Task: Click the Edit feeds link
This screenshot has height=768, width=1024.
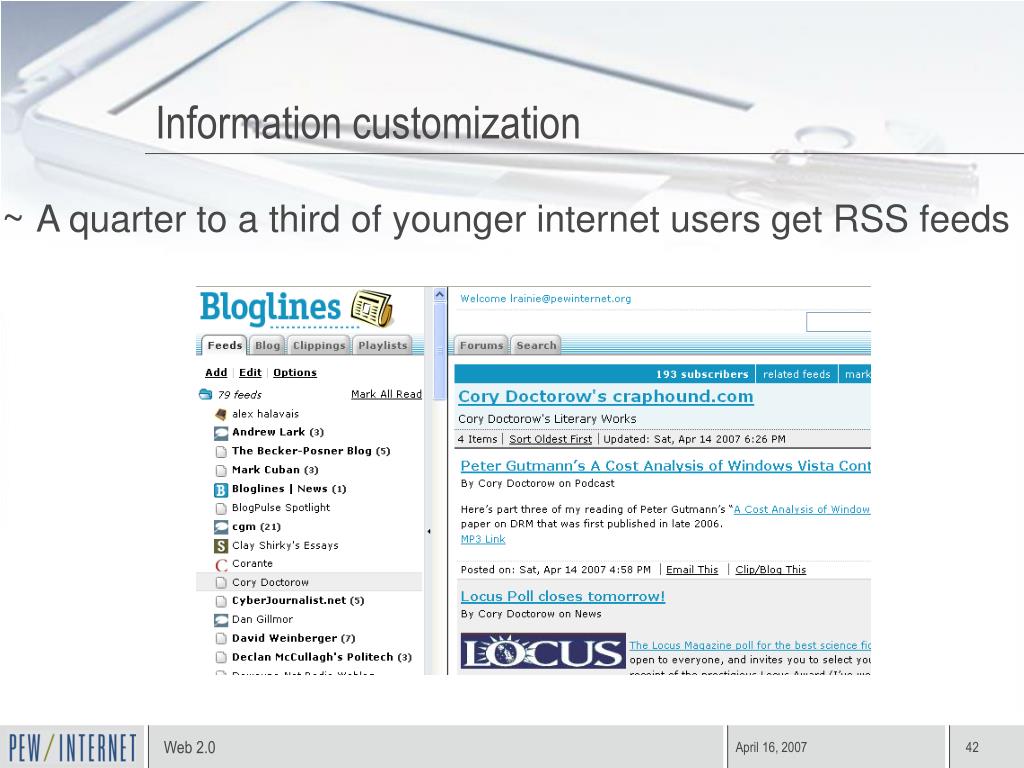Action: (250, 372)
